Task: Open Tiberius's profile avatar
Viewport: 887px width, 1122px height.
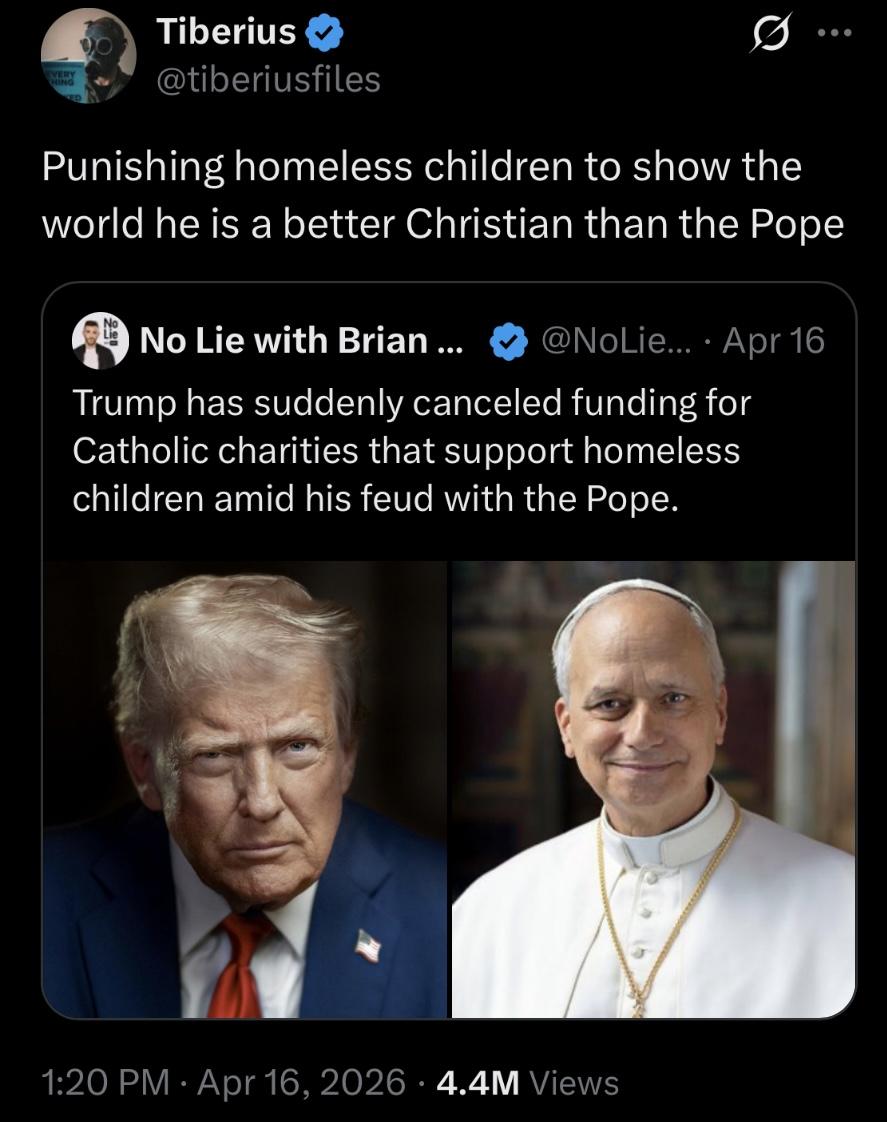Action: (x=89, y=57)
